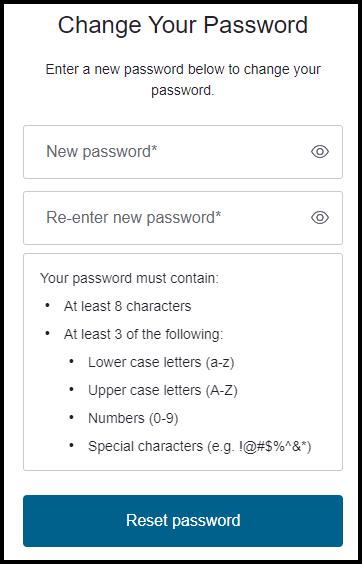The width and height of the screenshot is (362, 564).
Task: Show the New password field contents via eye icon
Action: tap(320, 152)
